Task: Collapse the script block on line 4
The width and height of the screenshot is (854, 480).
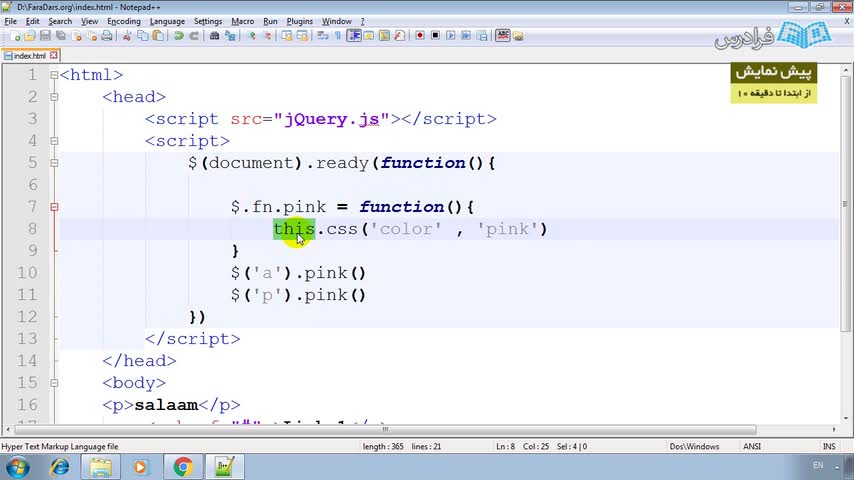Action: tap(54, 141)
